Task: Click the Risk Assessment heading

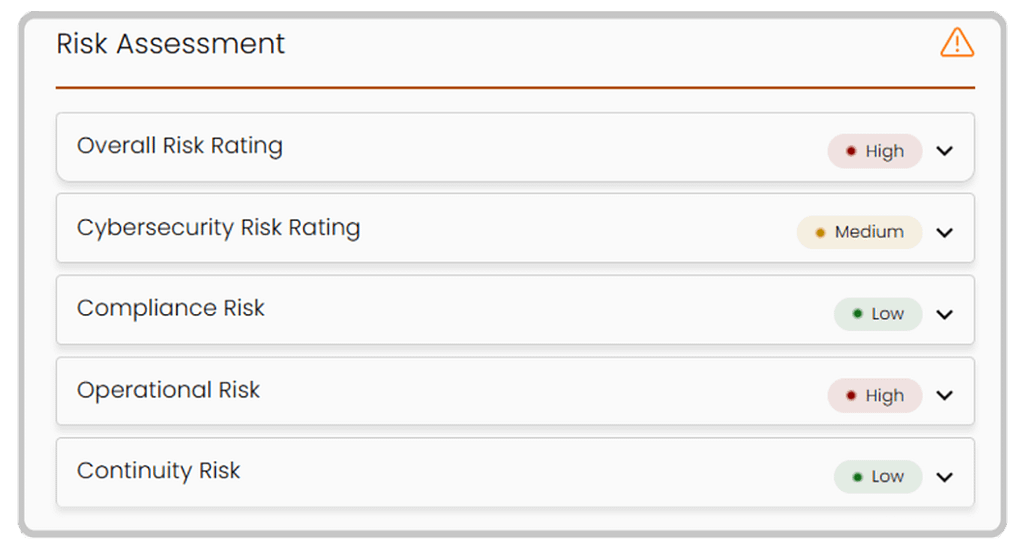Action: click(x=171, y=44)
